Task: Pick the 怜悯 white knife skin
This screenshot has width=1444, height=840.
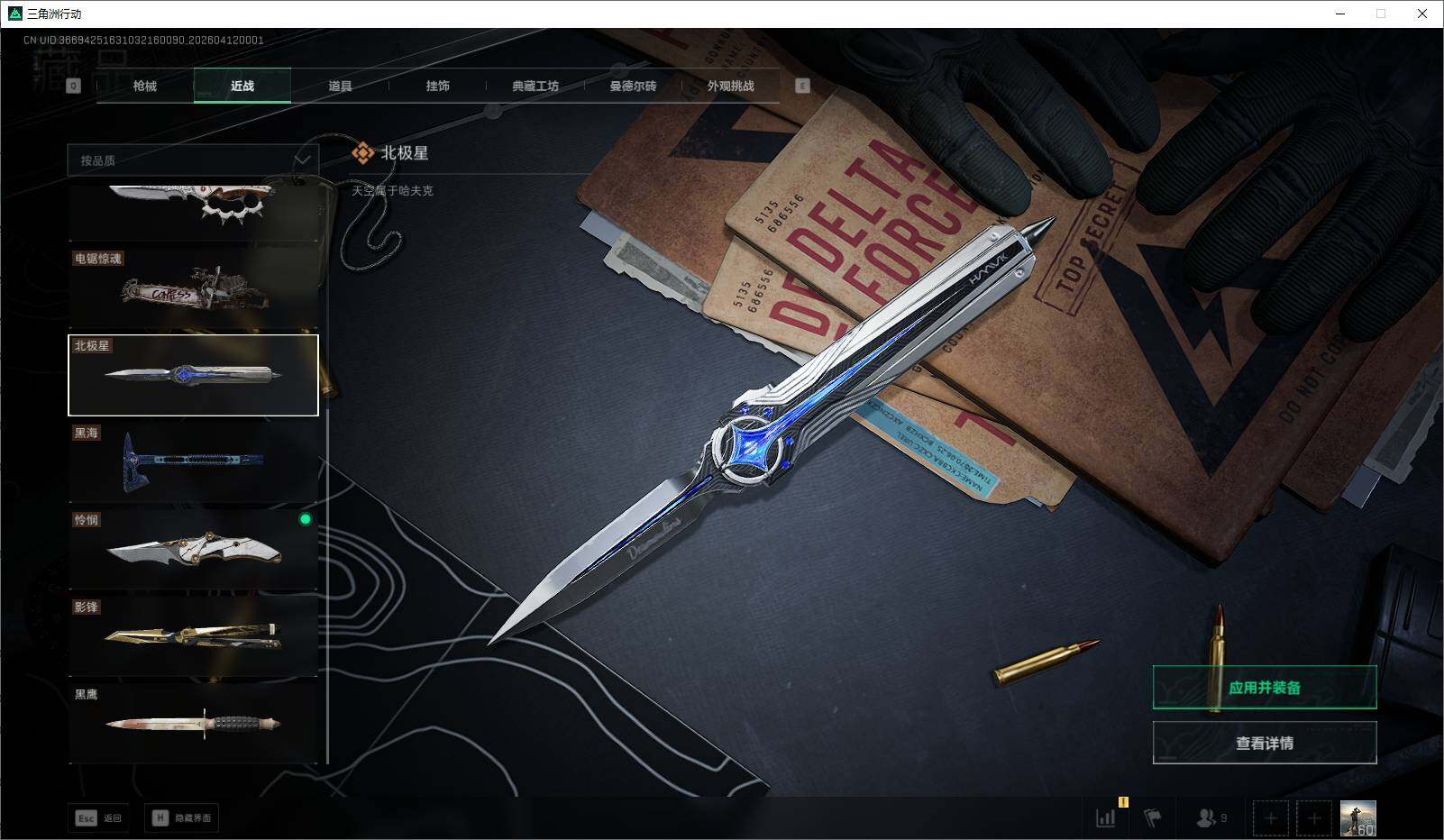Action: click(193, 550)
